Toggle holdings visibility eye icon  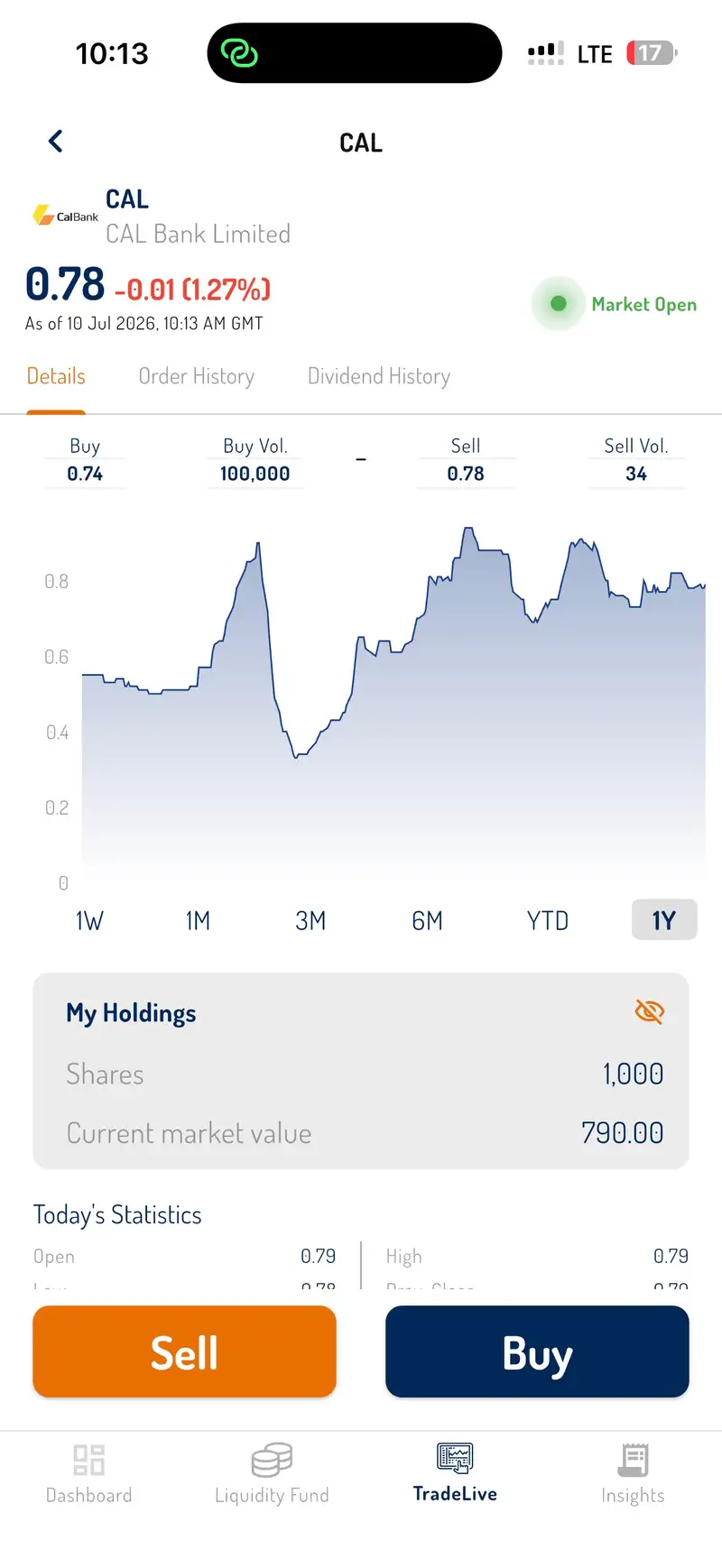pos(649,1012)
